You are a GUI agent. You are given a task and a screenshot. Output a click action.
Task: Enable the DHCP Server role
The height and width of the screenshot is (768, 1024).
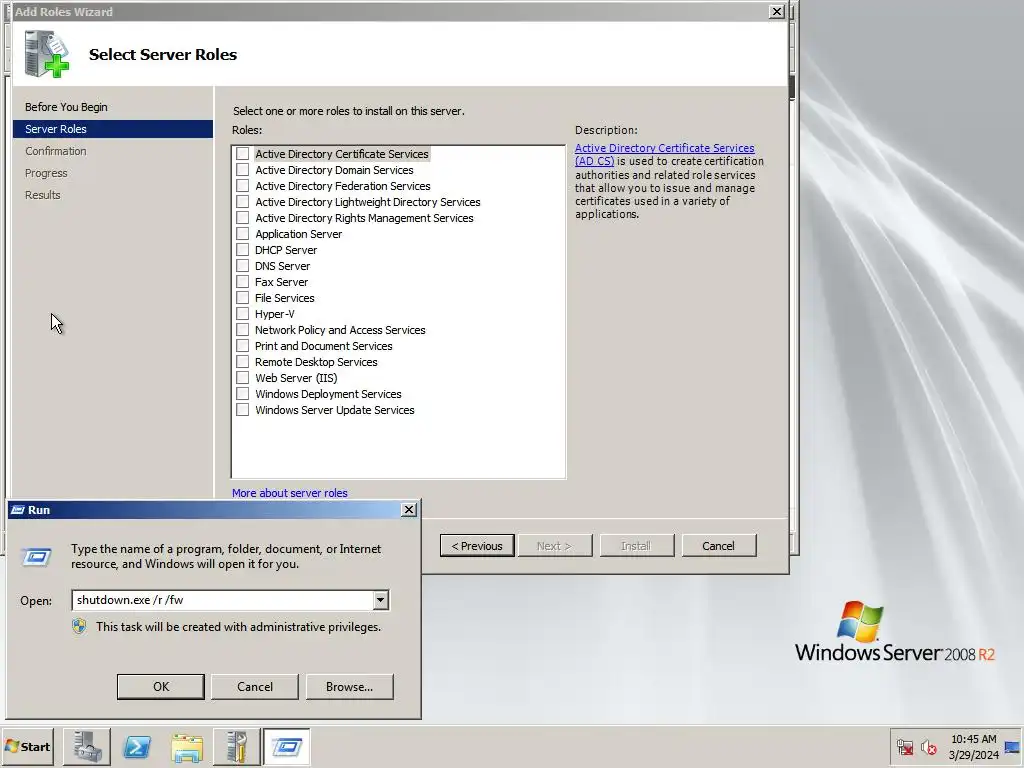tap(242, 249)
